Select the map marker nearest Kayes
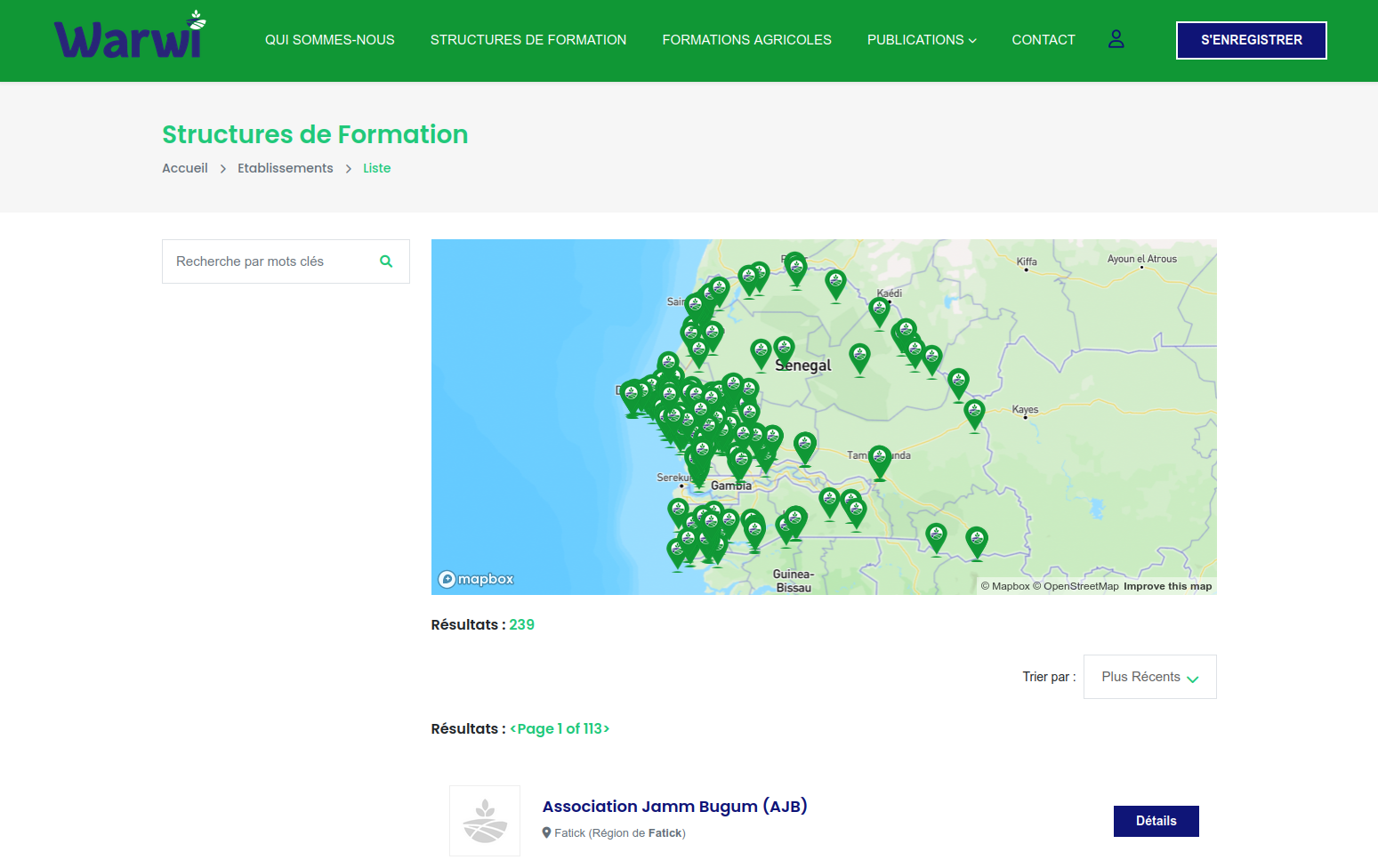Viewport: 1378px width, 868px height. pos(975,413)
